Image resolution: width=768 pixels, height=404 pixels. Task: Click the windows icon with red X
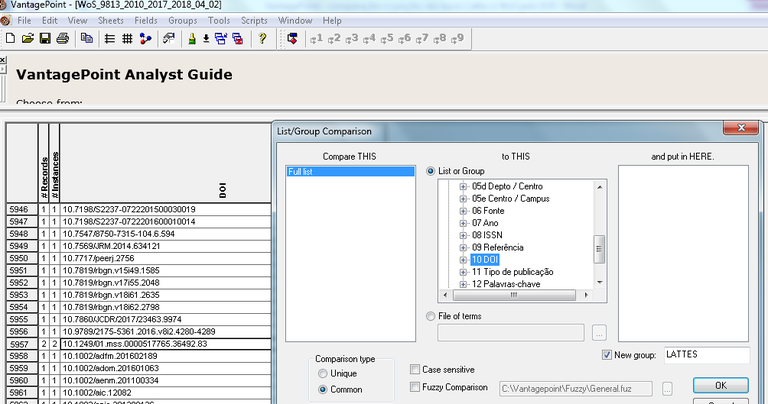[238, 38]
